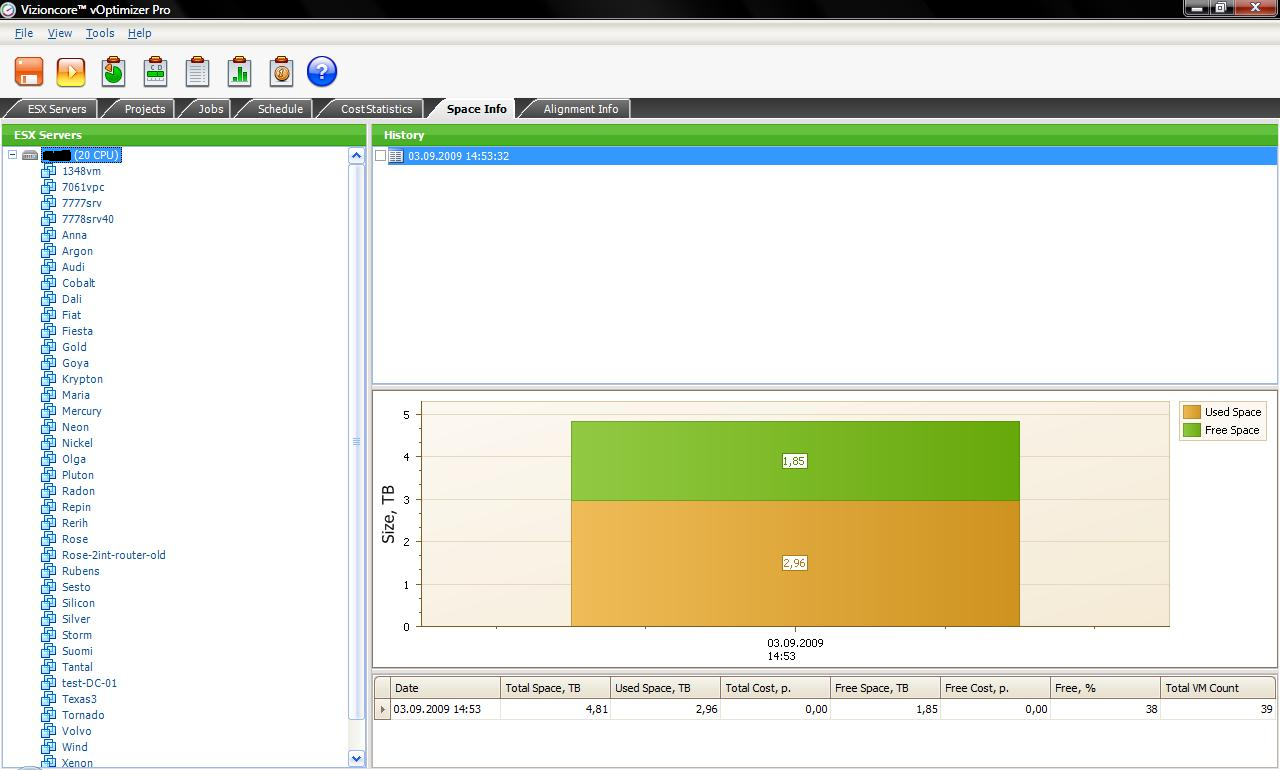
Task: Tick the checkbox for history entry 03.09.2009 14:53:32
Action: pos(380,156)
